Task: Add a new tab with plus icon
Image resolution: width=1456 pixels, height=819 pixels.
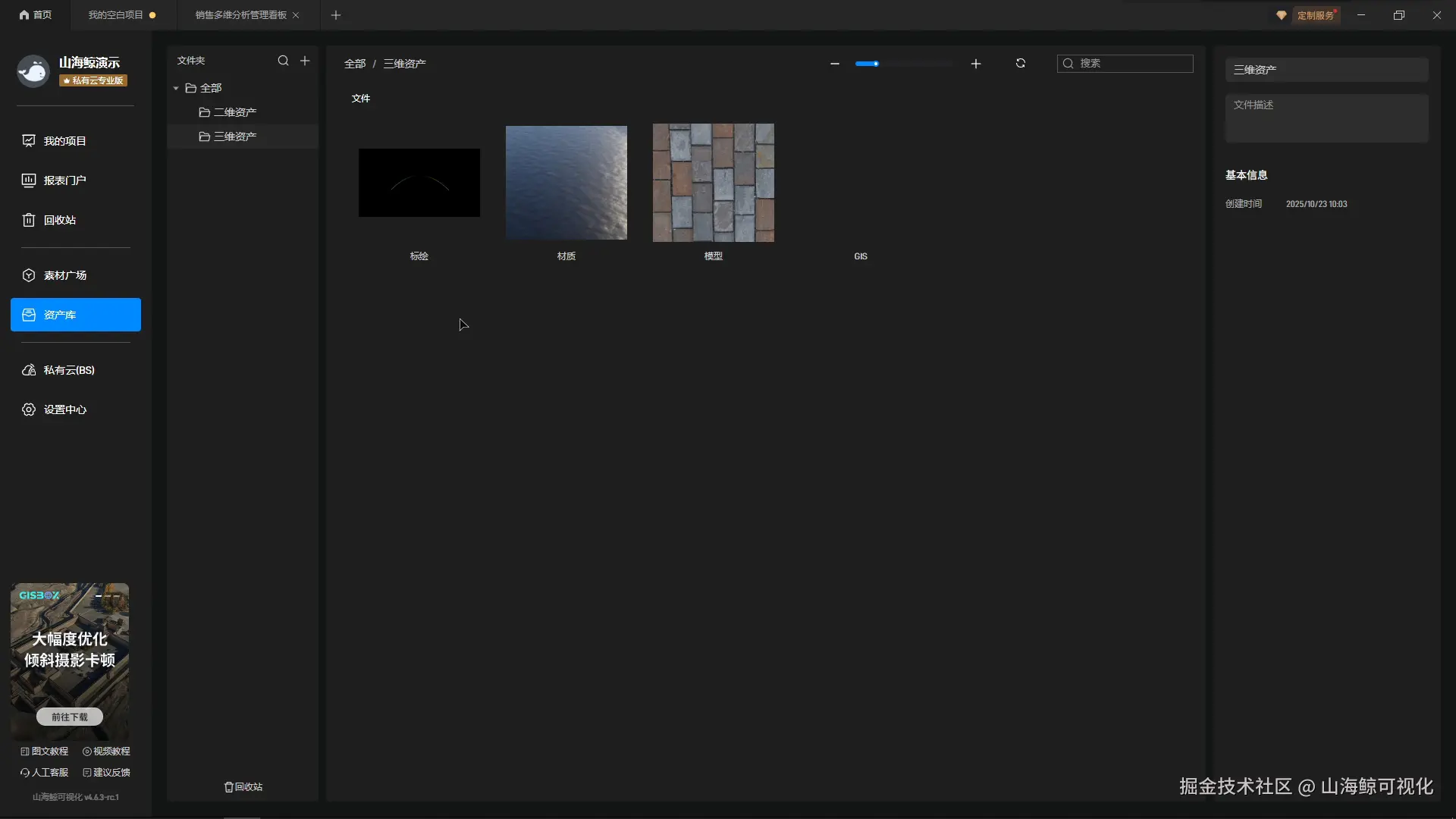Action: point(336,15)
